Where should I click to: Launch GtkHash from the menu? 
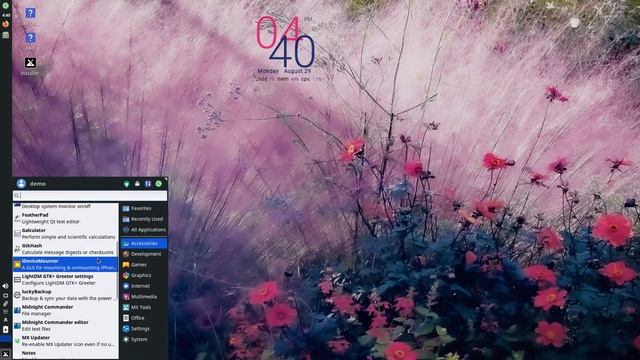pyautogui.click(x=65, y=249)
